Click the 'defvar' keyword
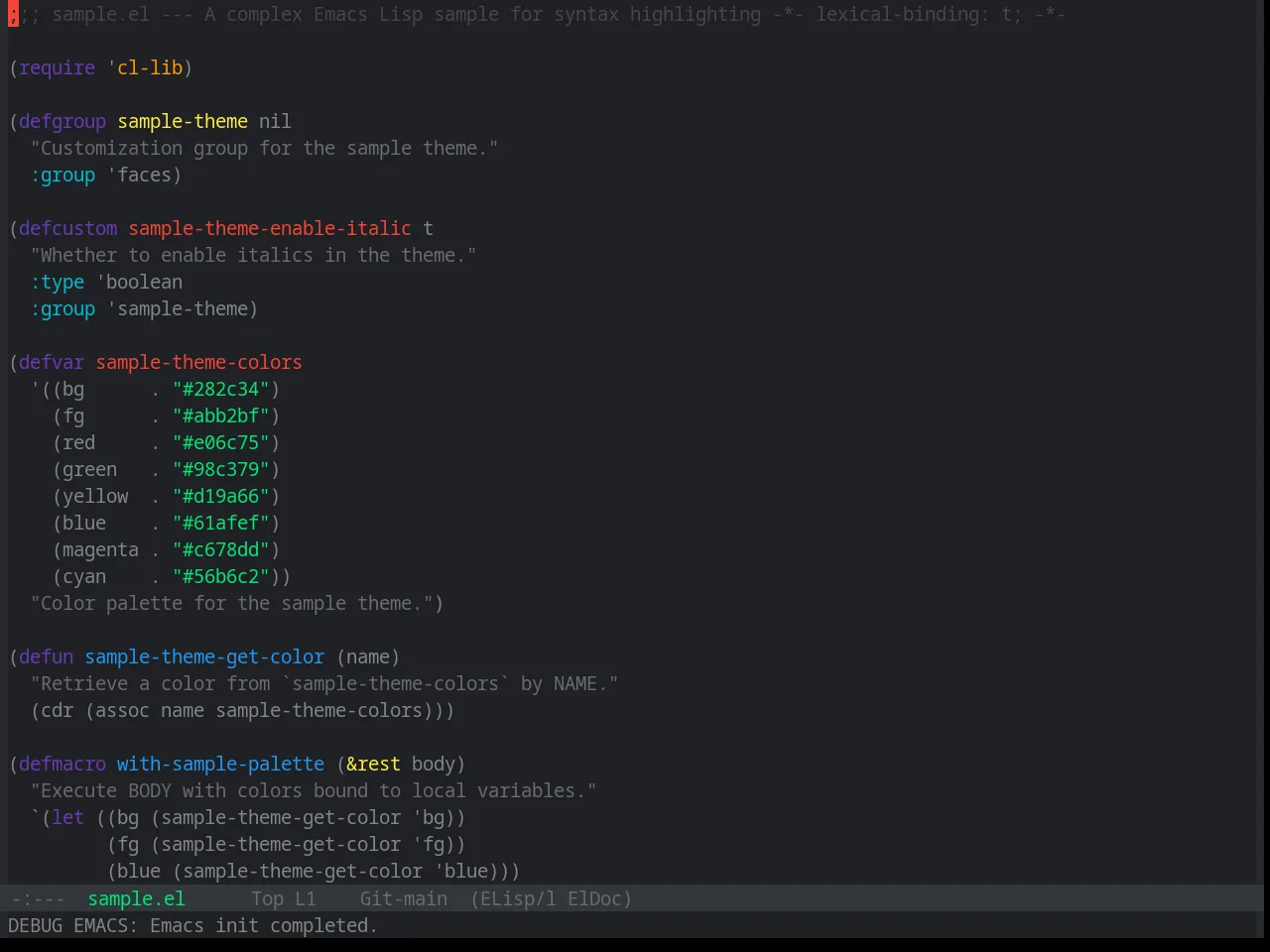Image resolution: width=1270 pixels, height=952 pixels. [52, 362]
